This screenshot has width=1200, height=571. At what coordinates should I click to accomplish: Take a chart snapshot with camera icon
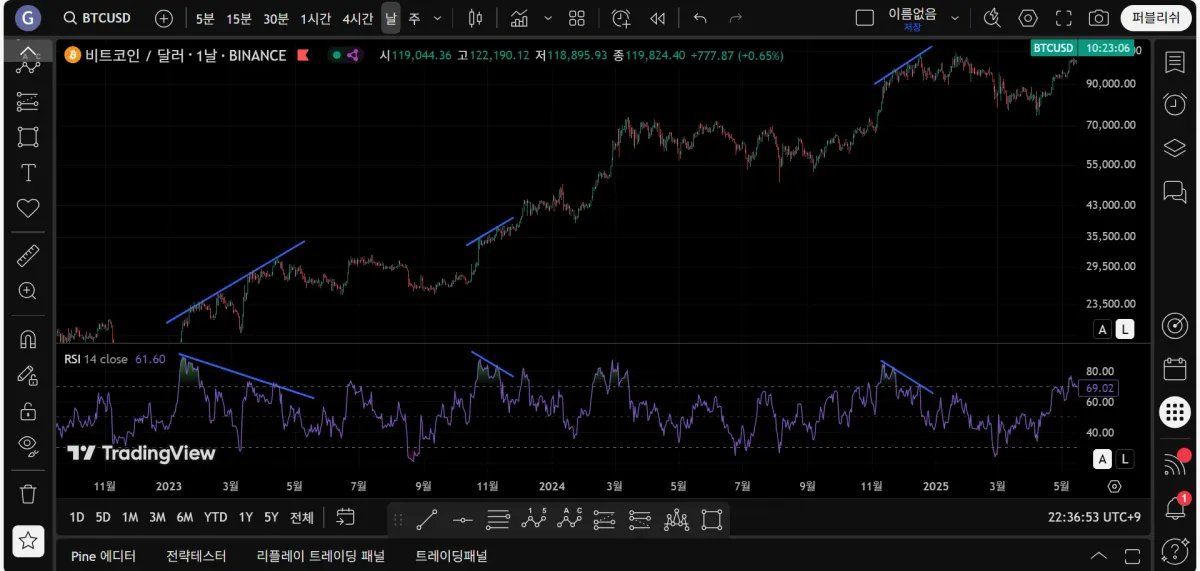coord(1098,18)
